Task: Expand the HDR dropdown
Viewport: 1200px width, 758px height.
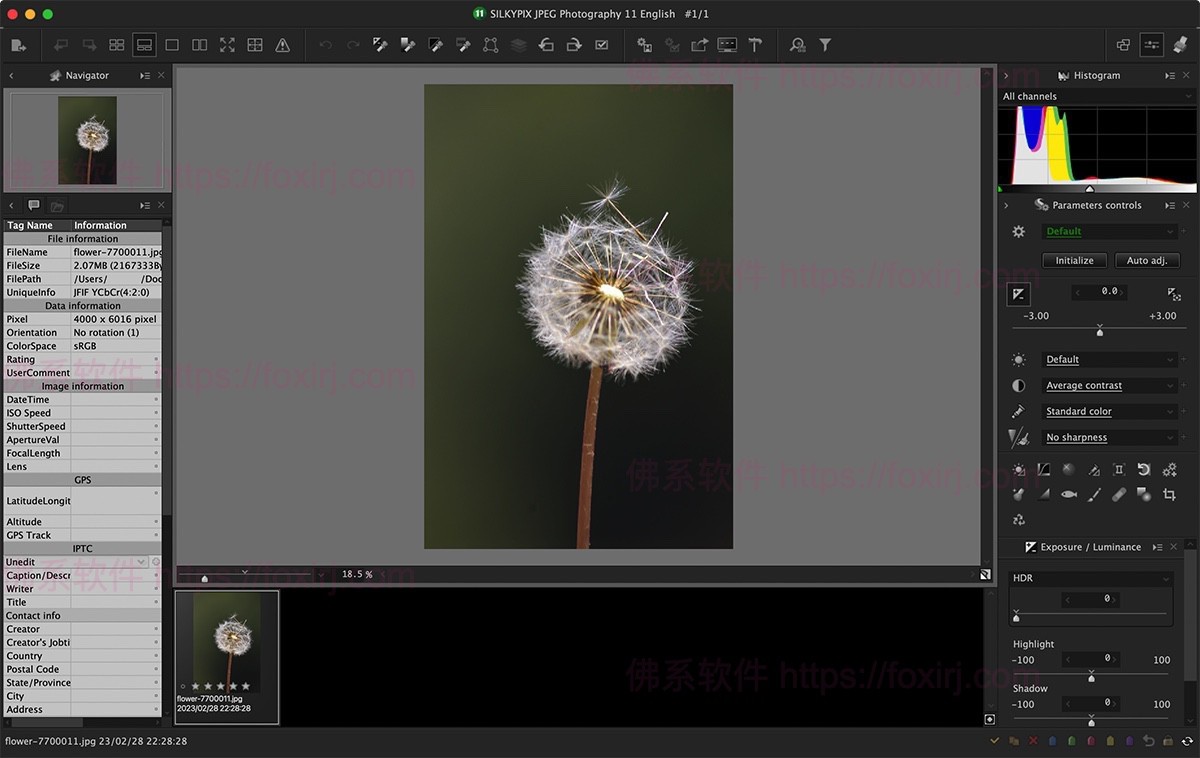Action: point(1090,578)
